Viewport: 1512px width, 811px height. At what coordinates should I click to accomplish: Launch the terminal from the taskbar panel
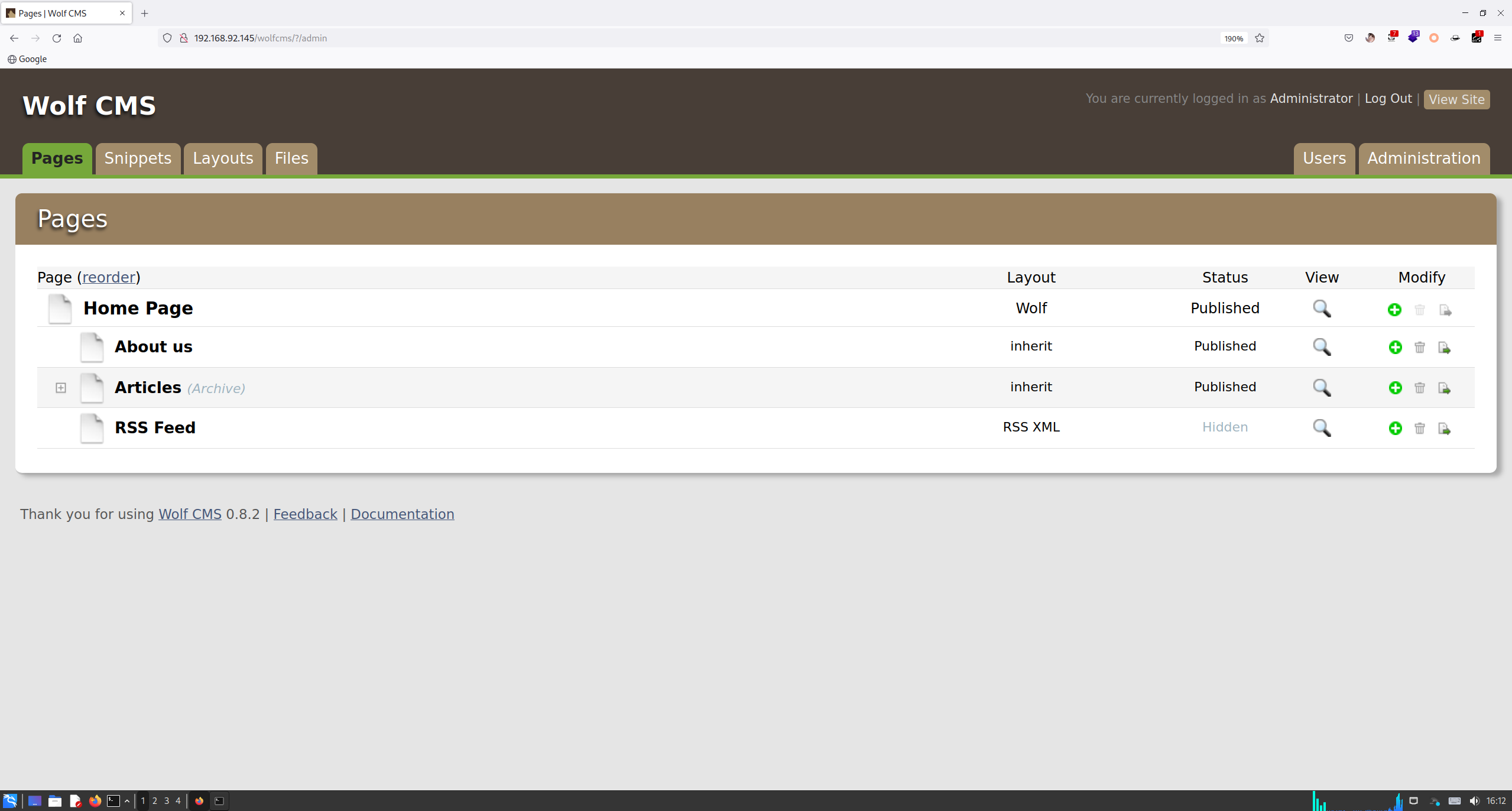point(113,801)
